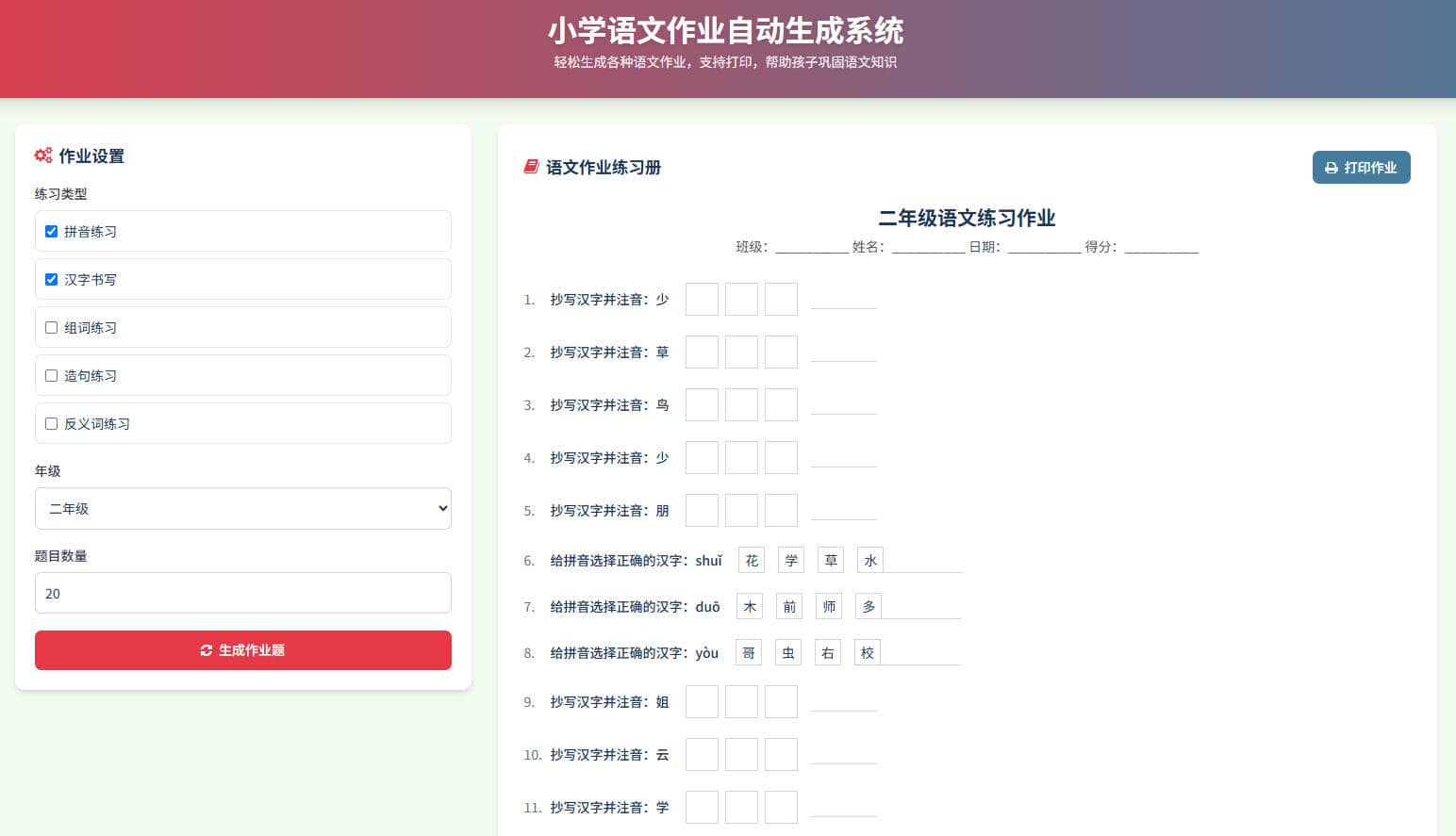1456x836 pixels.
Task: Enable the 造句练习 checkbox
Action: click(52, 375)
